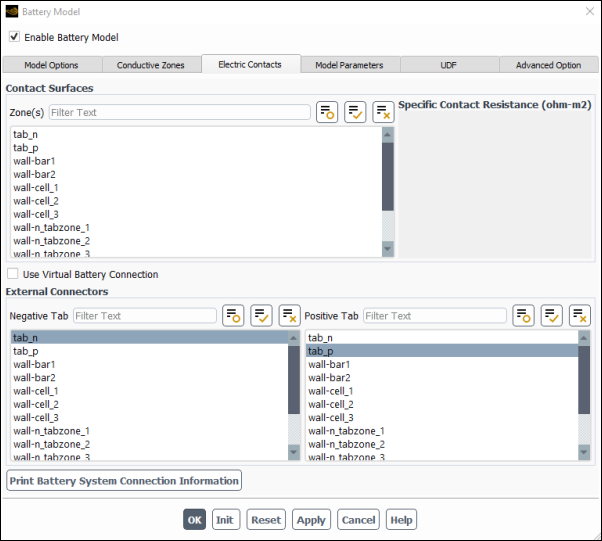Click Positive Tab toggle tree view icon
The height and width of the screenshot is (541, 602).
point(523,316)
